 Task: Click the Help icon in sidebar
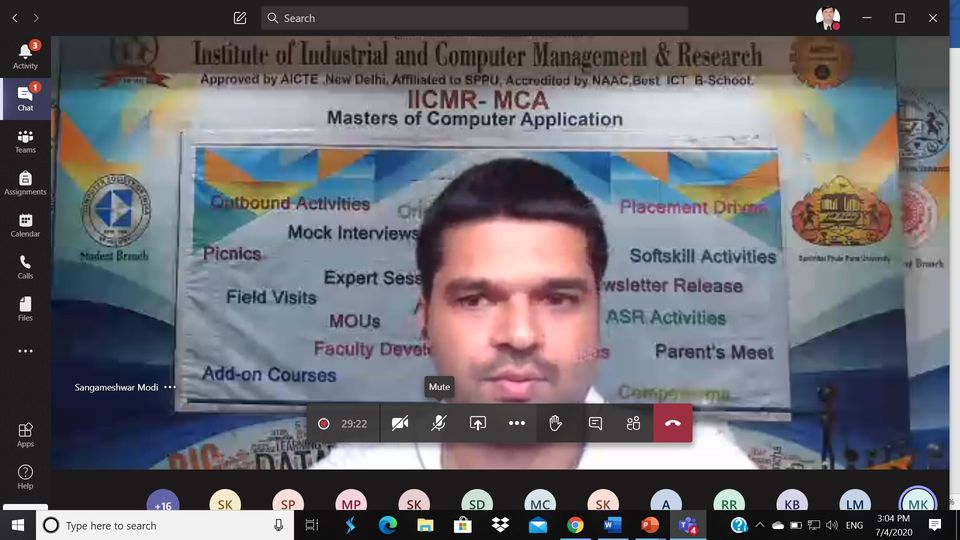click(25, 476)
